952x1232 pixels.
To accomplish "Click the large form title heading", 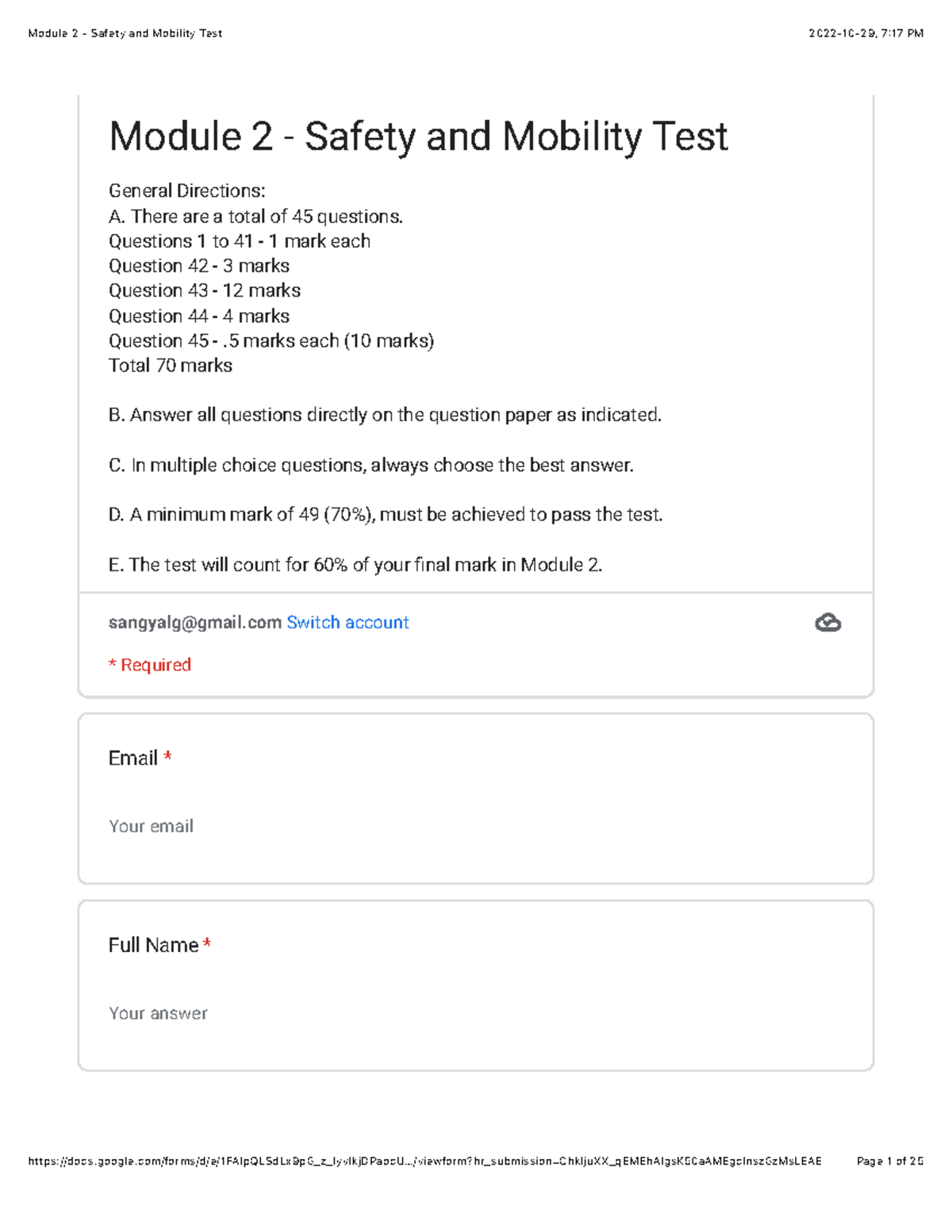I will coord(418,136).
